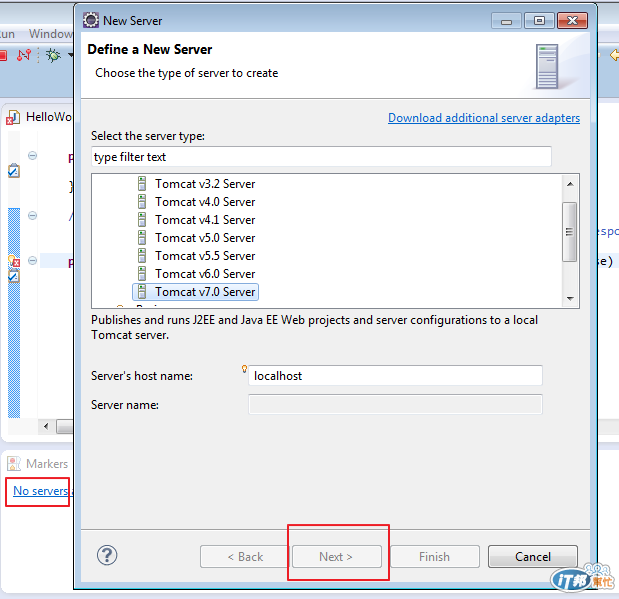This screenshot has width=619, height=599.
Task: Select Tomcat v6.0 Server in the list
Action: [x=204, y=274]
